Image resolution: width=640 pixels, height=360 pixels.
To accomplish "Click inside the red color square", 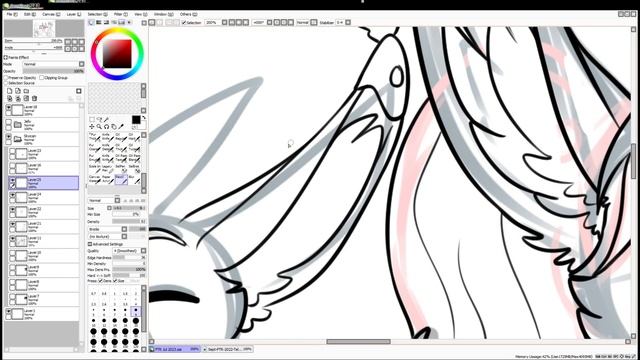I will pyautogui.click(x=117, y=54).
